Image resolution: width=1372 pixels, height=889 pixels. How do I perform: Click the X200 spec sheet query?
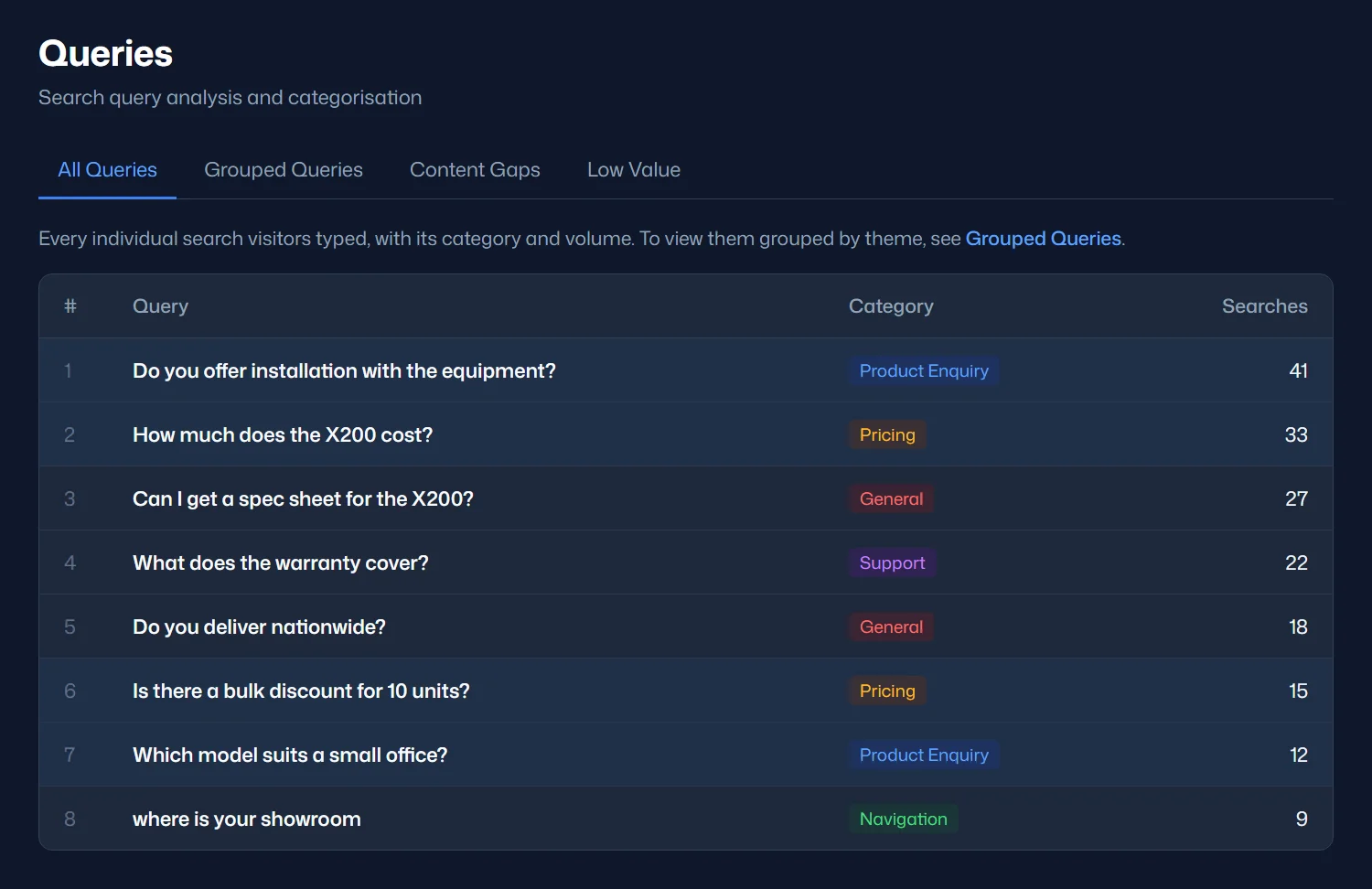[303, 498]
